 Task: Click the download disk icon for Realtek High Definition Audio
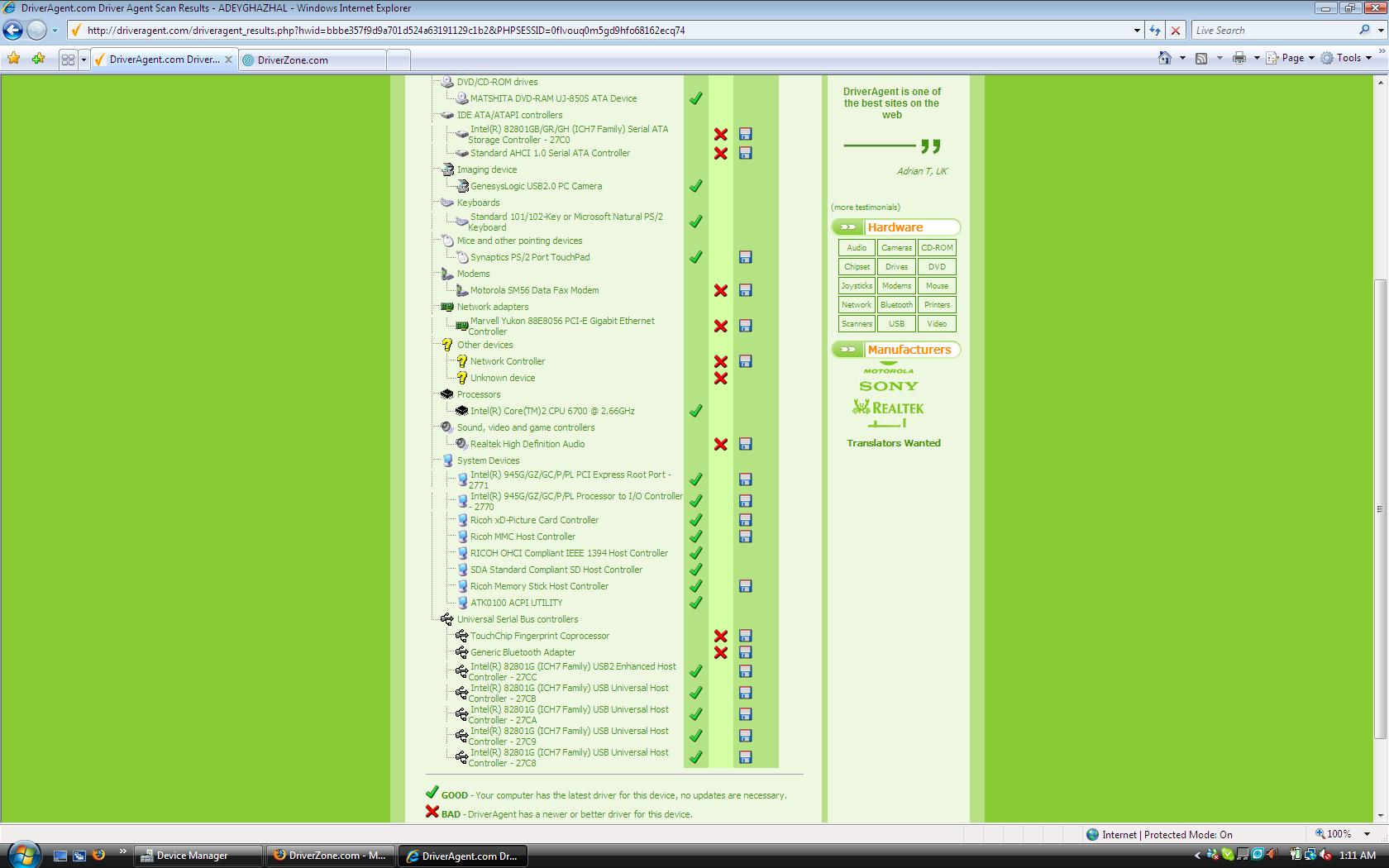(745, 444)
